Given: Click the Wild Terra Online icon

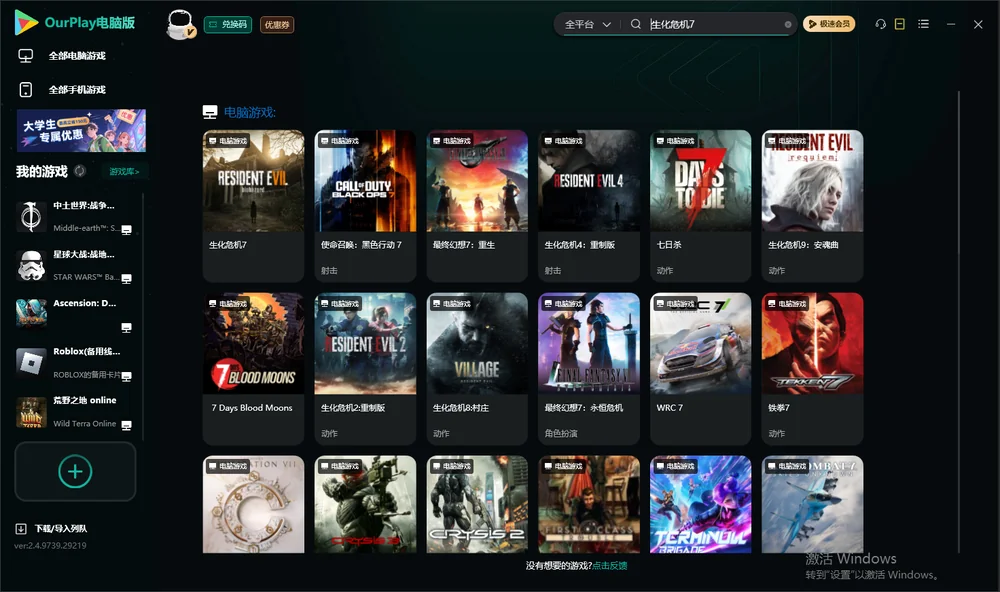Looking at the screenshot, I should coord(31,412).
